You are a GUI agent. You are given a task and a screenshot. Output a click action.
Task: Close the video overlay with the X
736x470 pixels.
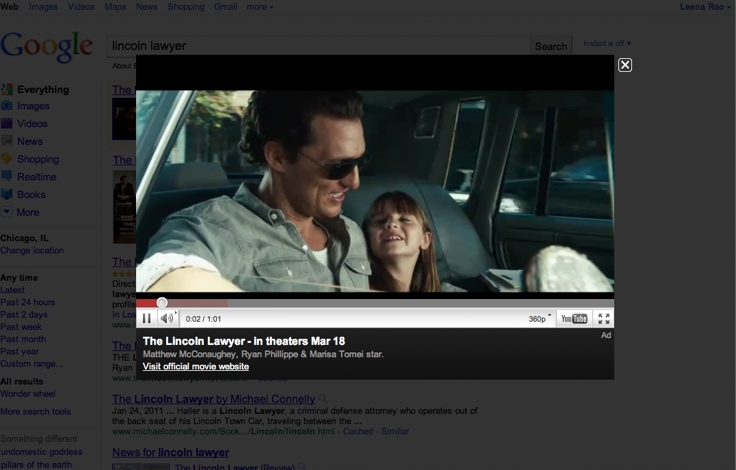625,65
